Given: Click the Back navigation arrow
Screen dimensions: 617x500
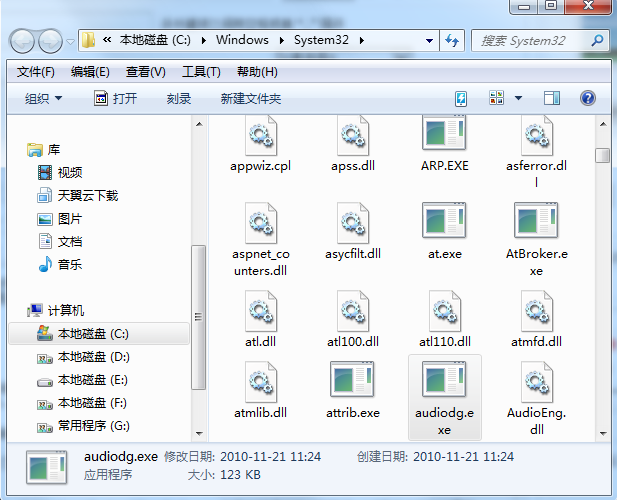Looking at the screenshot, I should [22, 41].
